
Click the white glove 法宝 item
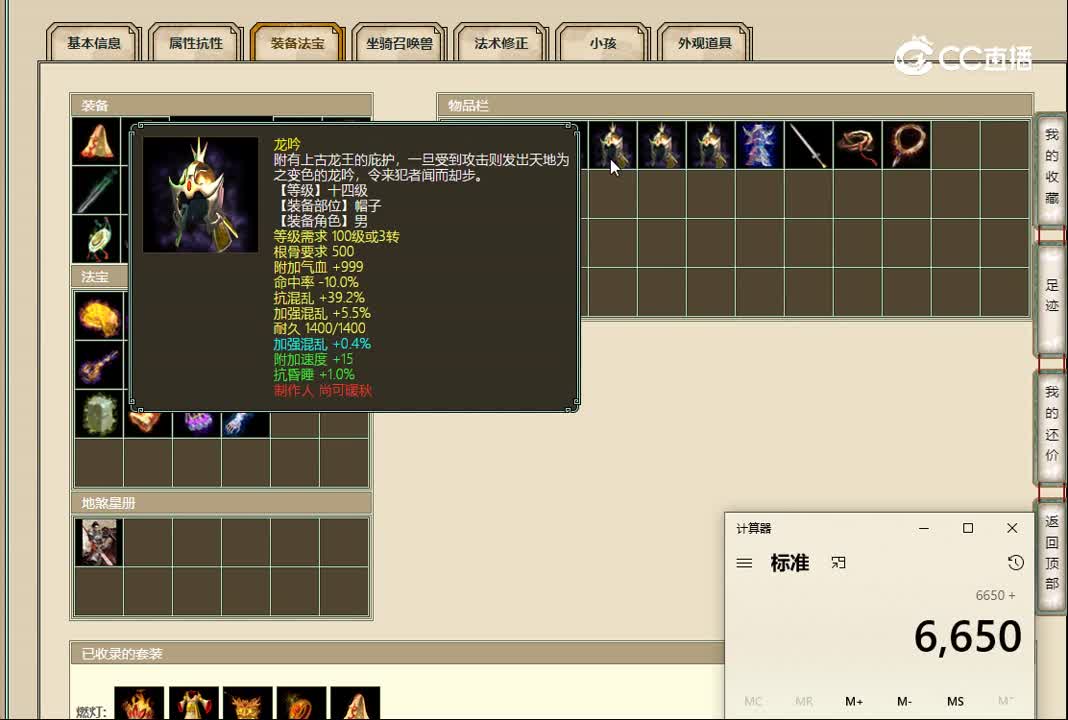coord(246,424)
